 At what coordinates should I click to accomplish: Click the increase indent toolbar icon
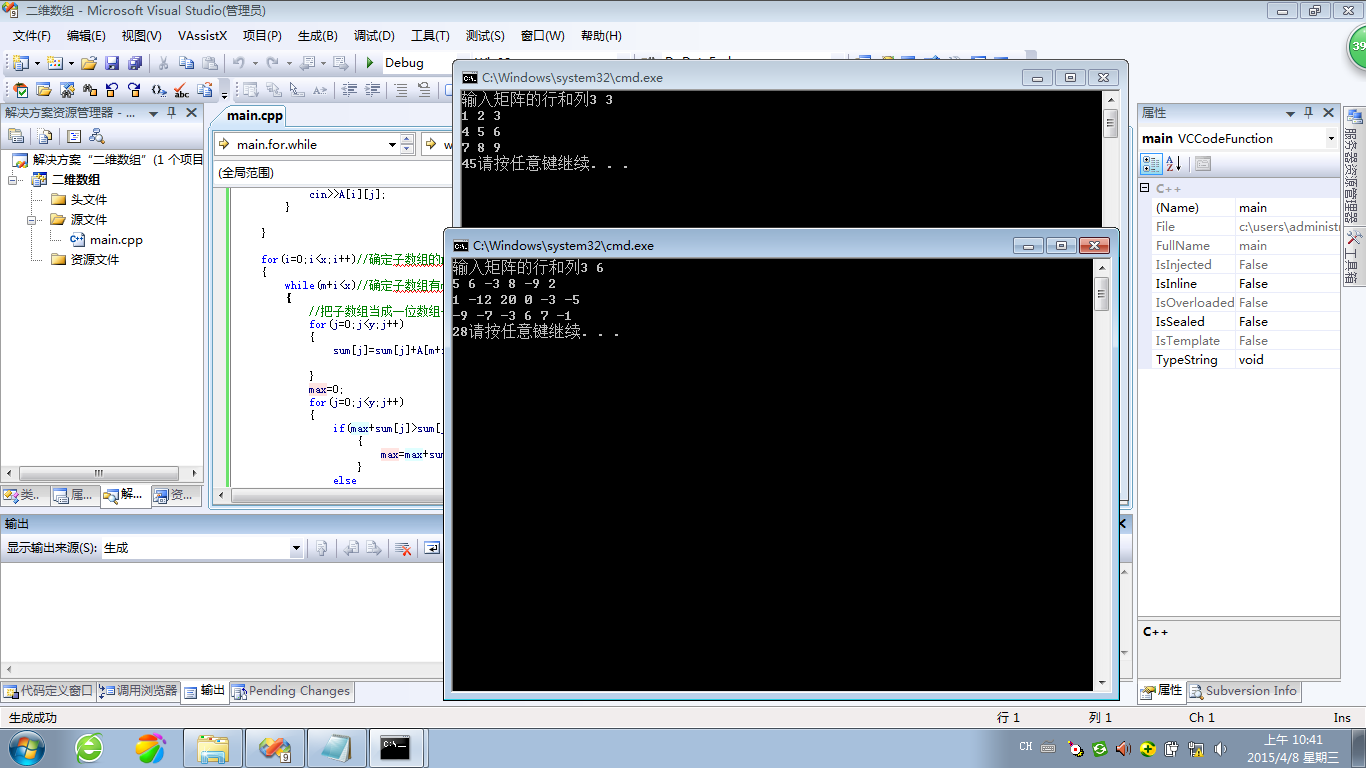373,90
